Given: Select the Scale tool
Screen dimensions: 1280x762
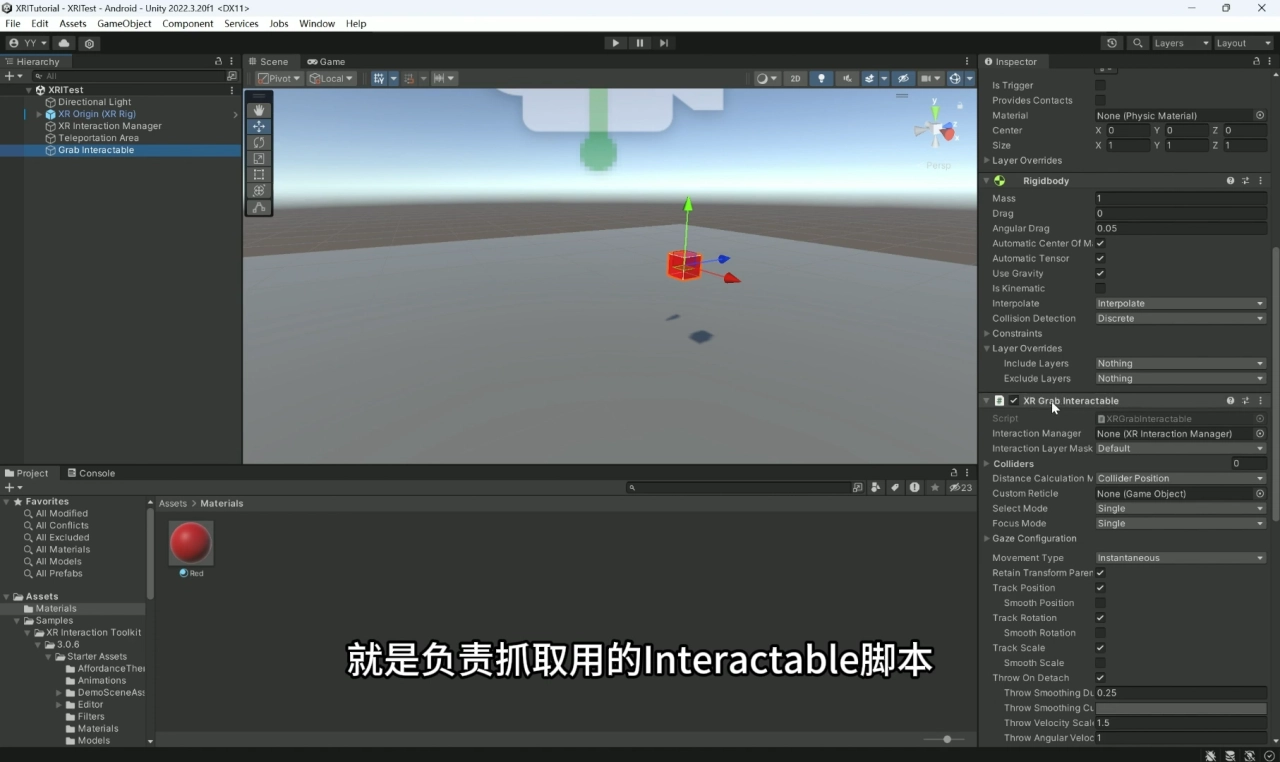Looking at the screenshot, I should point(259,158).
